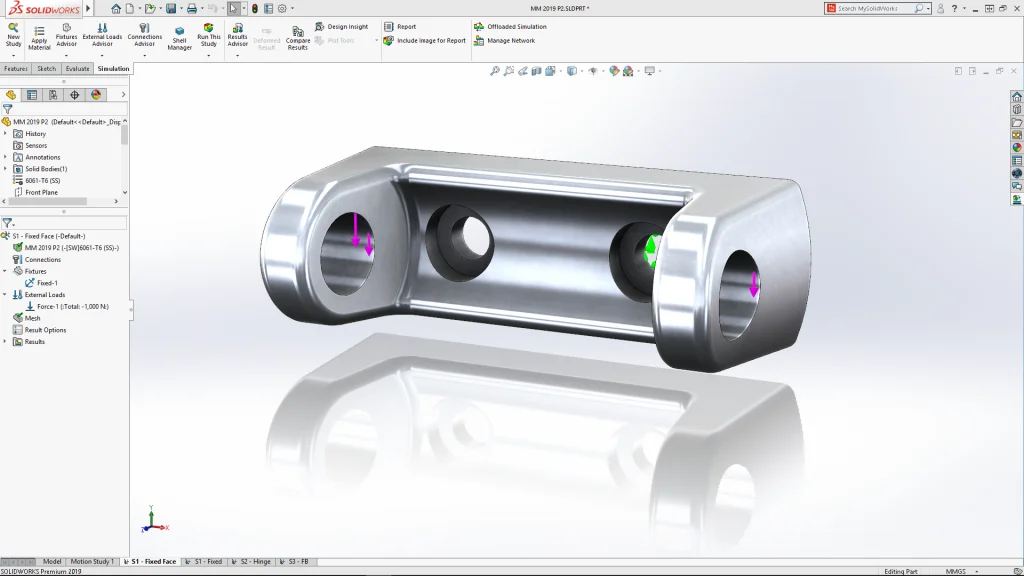
Task: Click the Home icon in the top toolbar
Action: [116, 8]
